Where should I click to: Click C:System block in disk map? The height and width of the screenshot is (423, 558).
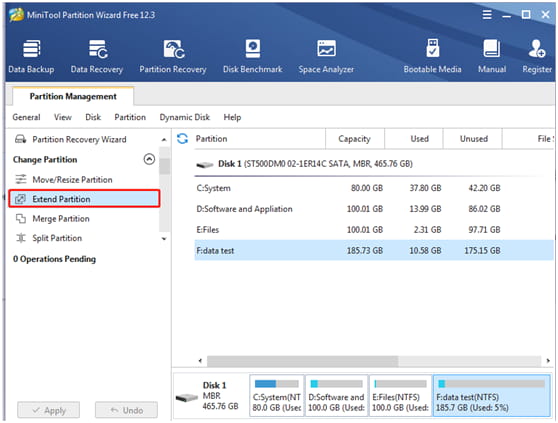pos(277,395)
